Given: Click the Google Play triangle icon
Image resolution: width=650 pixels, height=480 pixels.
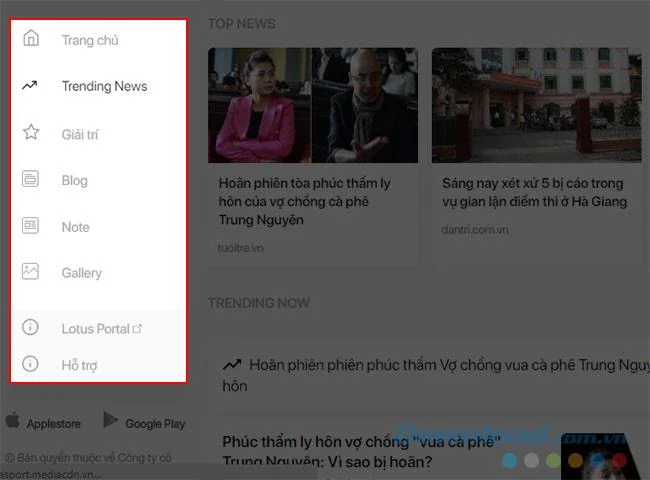Looking at the screenshot, I should [x=110, y=420].
